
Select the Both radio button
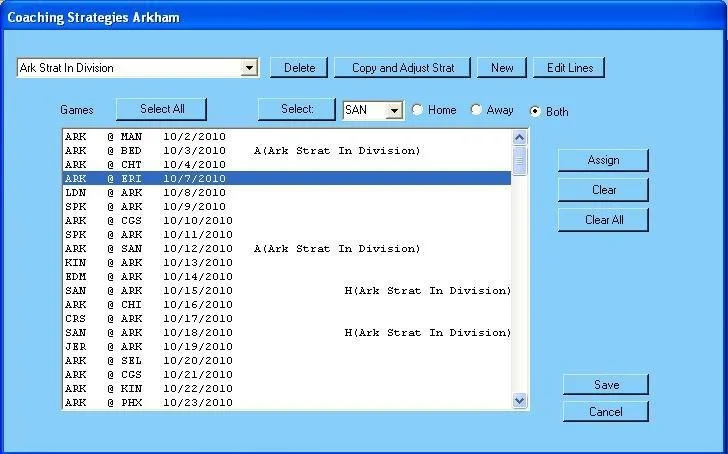pos(536,111)
